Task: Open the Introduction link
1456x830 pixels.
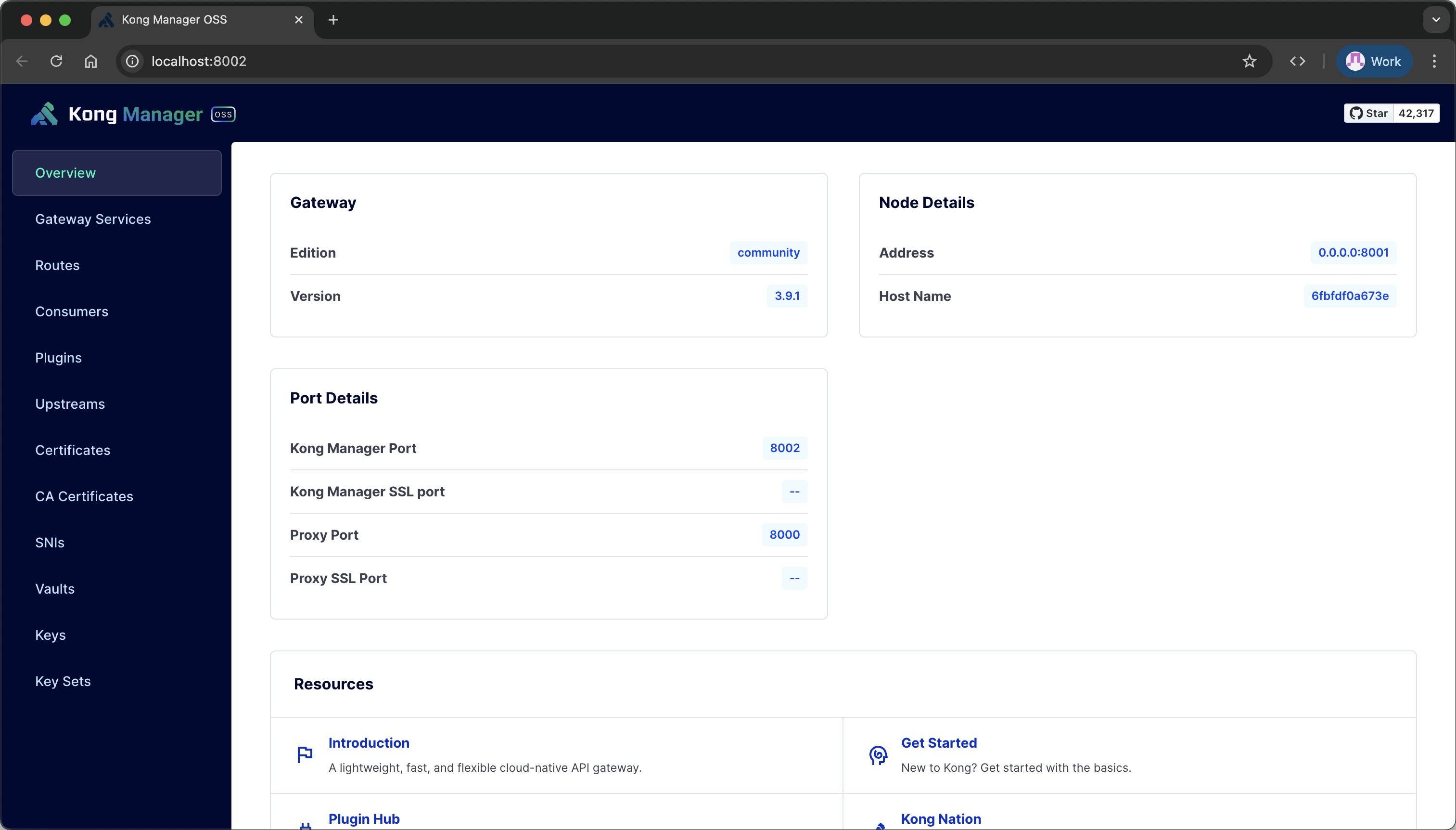Action: (368, 742)
